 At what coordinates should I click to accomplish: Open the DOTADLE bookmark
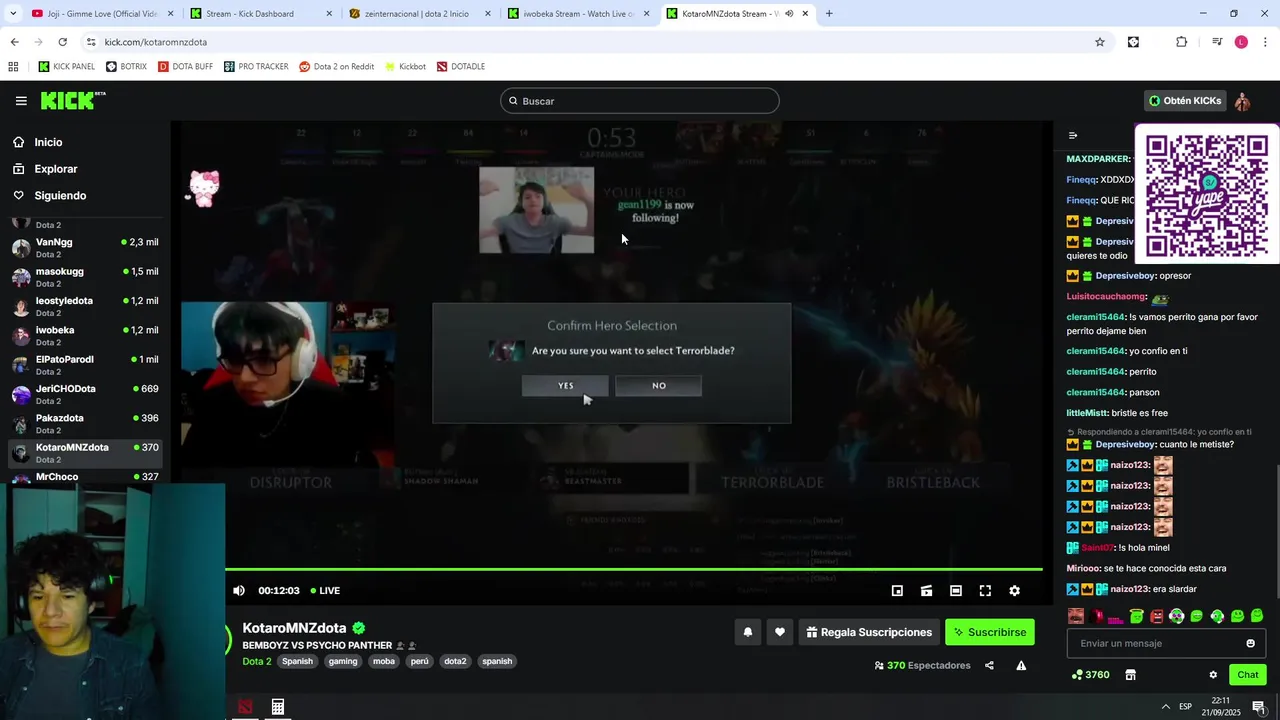(x=461, y=67)
